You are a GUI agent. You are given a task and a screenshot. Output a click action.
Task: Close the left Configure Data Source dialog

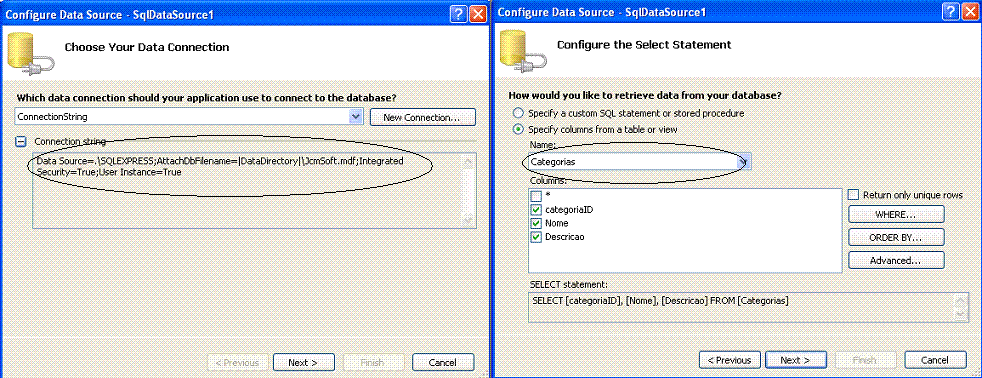478,14
